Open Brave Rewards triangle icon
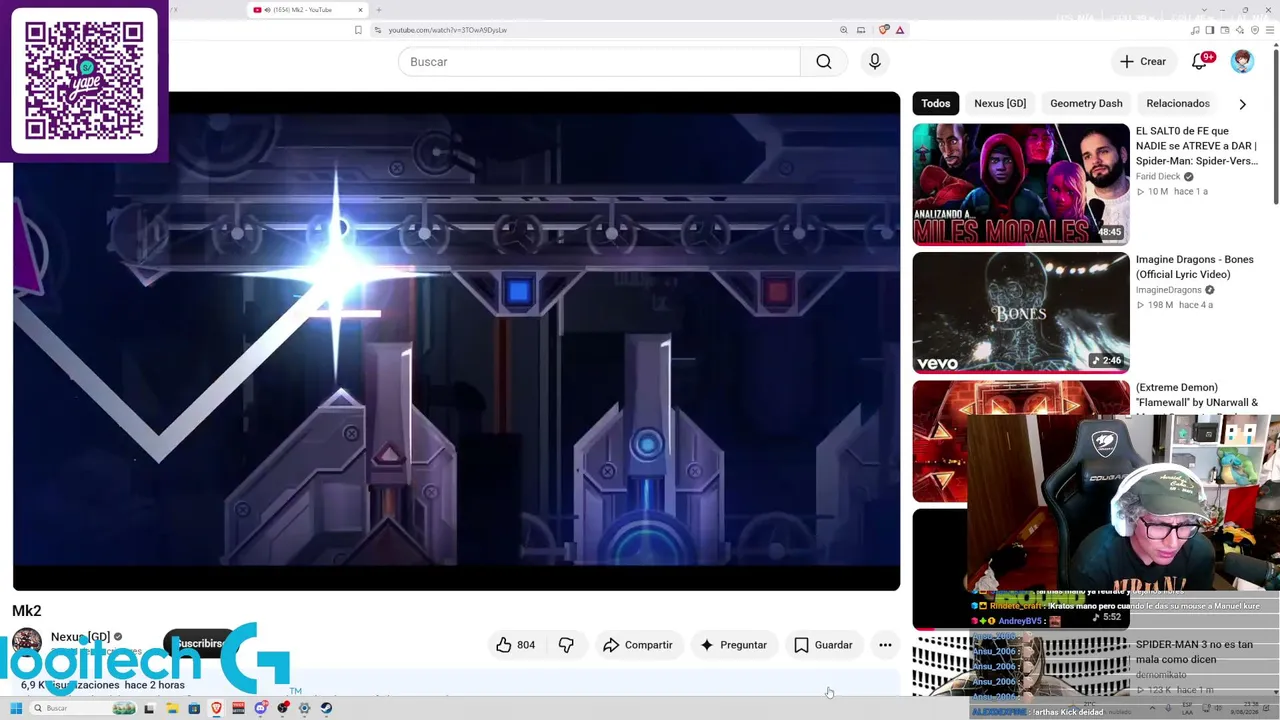Image resolution: width=1280 pixels, height=720 pixels. pos(900,30)
